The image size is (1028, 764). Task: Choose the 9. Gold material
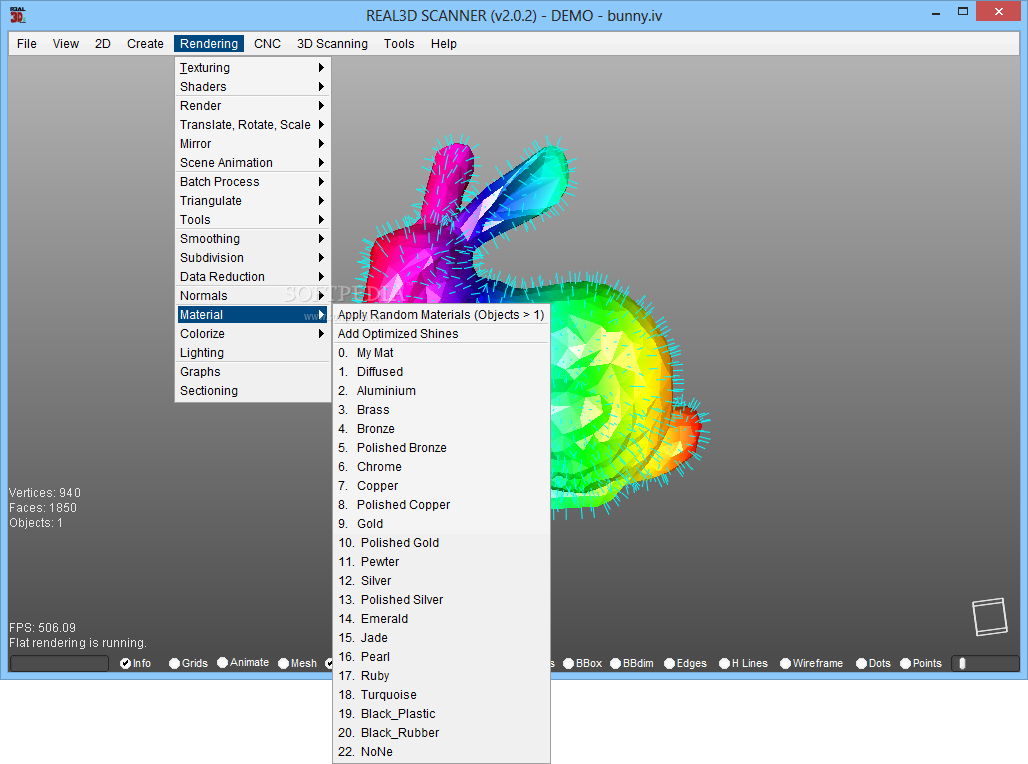point(441,524)
